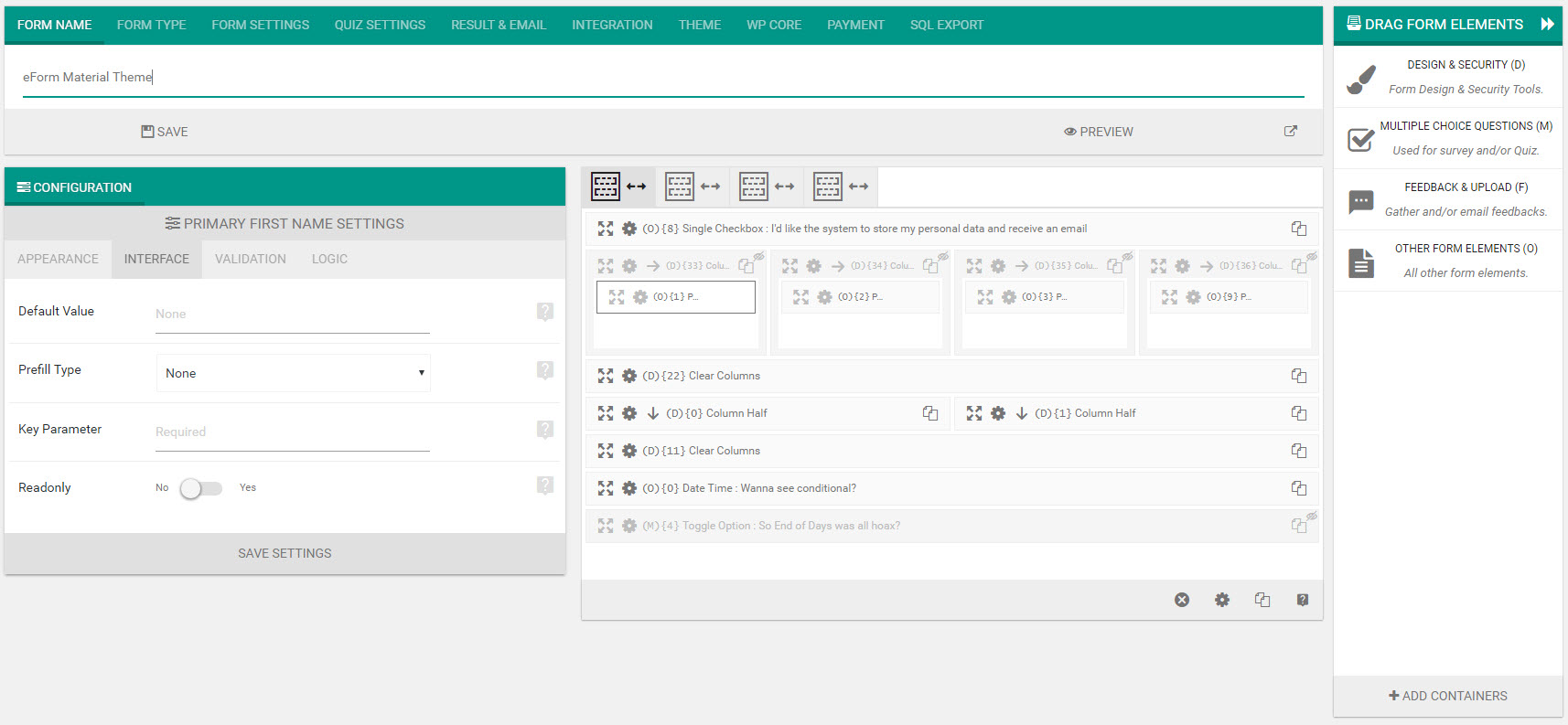1568x725 pixels.
Task: Toggle visibility of column {33} container
Action: tap(759, 257)
